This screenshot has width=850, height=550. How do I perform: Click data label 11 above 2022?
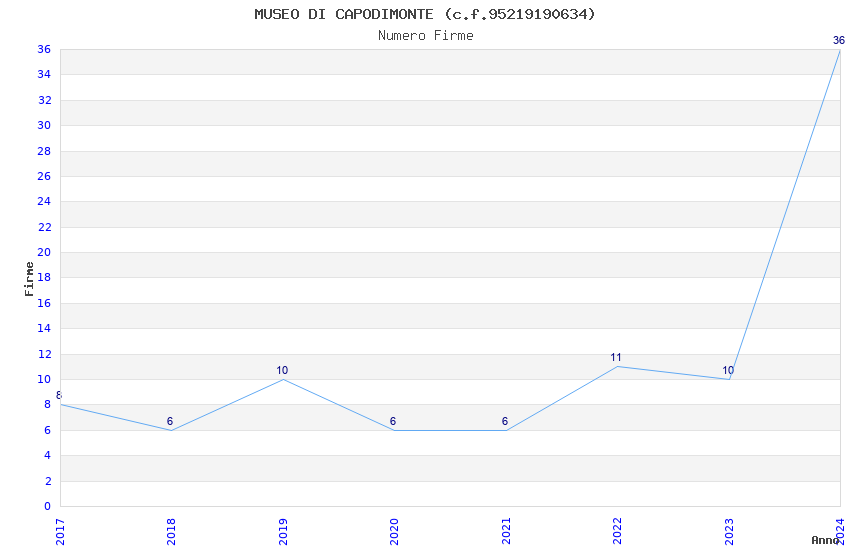coord(616,357)
